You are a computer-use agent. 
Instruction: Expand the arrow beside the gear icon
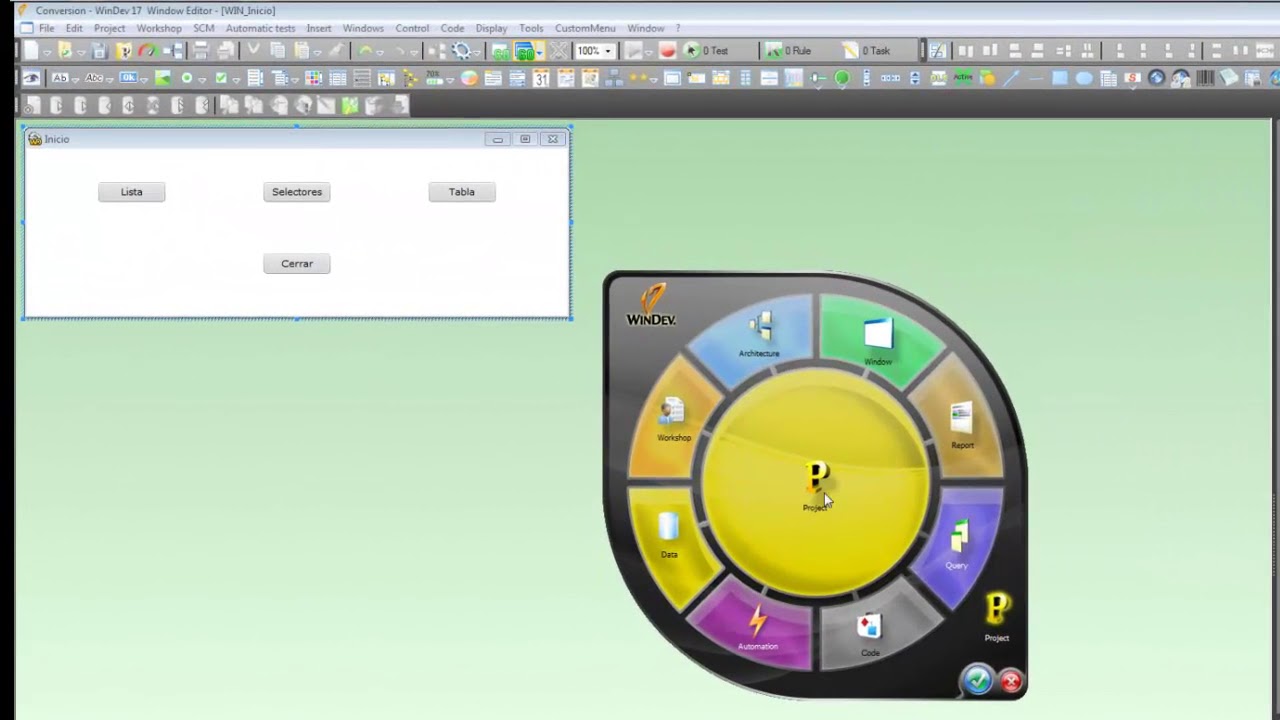(x=477, y=53)
